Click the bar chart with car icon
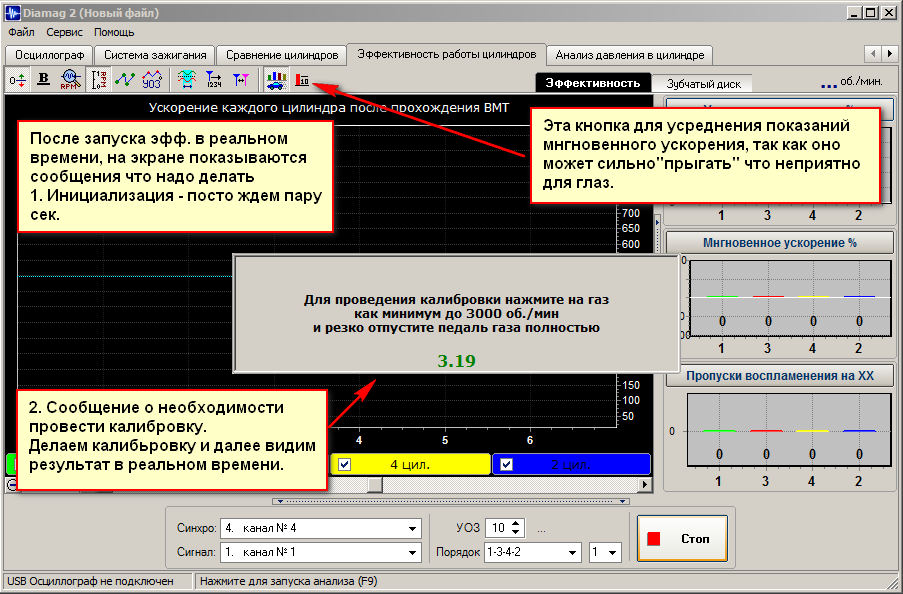903x594 pixels. (276, 80)
